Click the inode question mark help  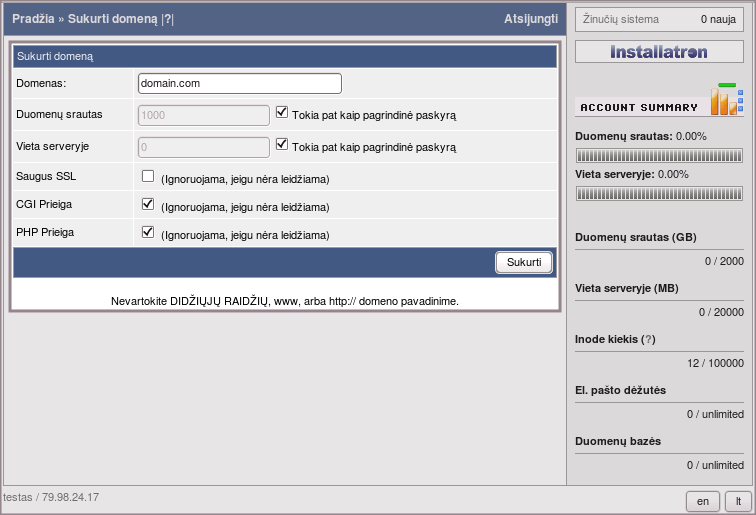tap(648, 339)
